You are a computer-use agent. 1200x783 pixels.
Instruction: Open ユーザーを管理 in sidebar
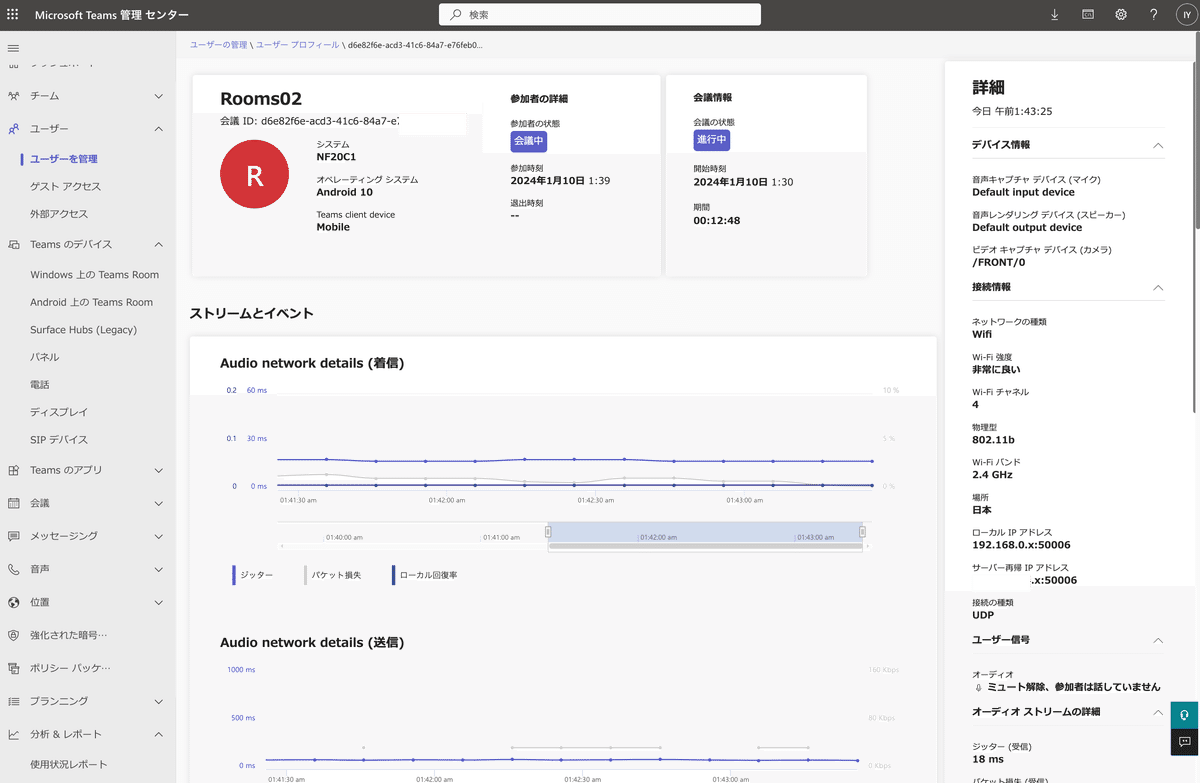pos(64,159)
